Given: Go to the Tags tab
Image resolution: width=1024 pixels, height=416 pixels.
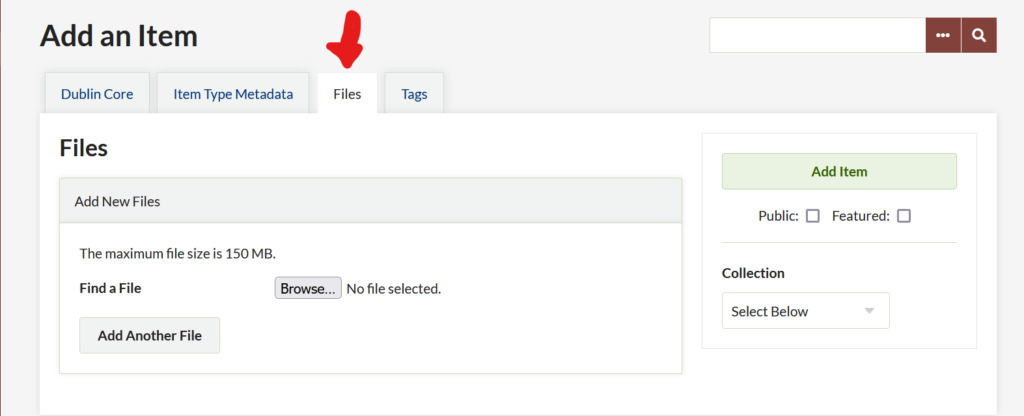Looking at the screenshot, I should (x=415, y=93).
